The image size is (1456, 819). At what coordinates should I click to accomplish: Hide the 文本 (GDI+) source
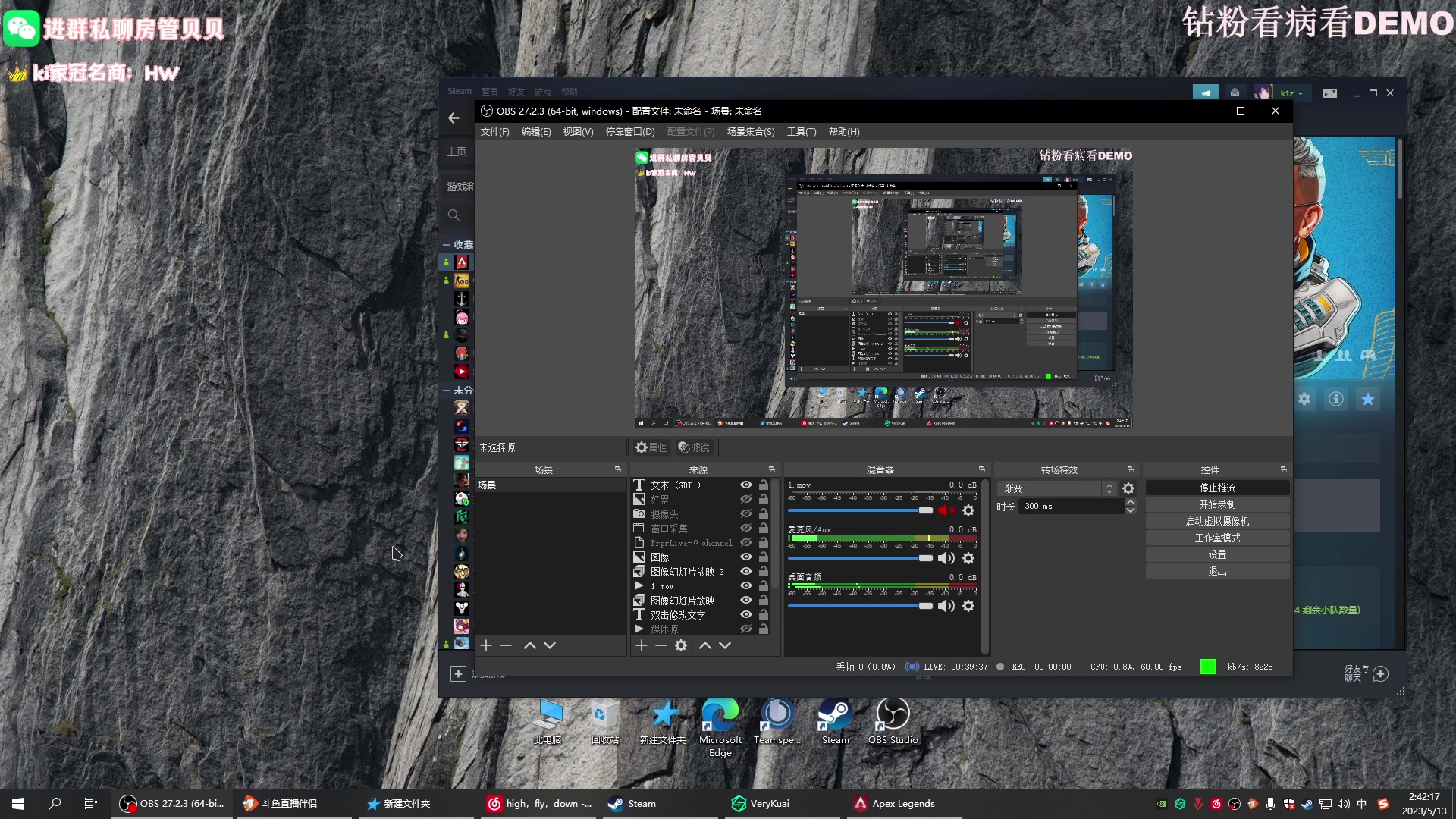click(x=746, y=485)
